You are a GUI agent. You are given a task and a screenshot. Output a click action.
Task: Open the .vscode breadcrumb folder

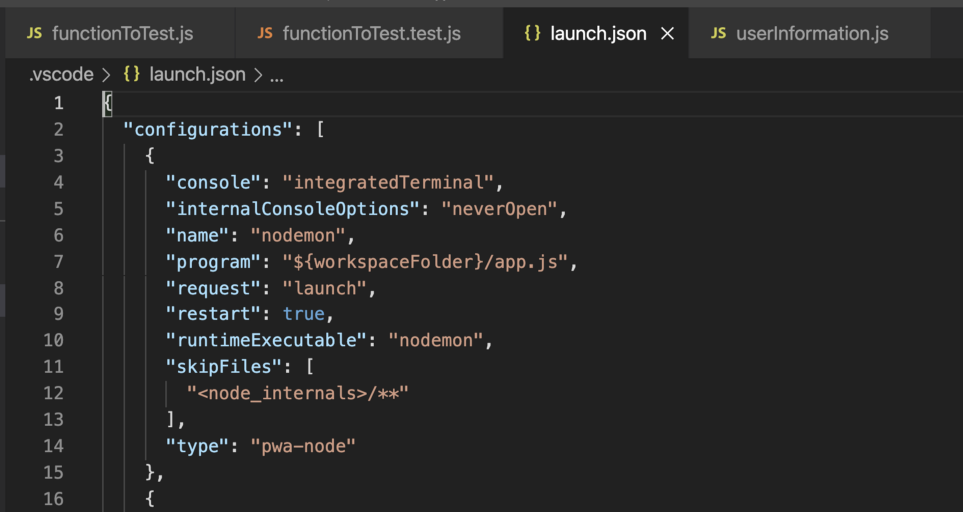tap(60, 75)
